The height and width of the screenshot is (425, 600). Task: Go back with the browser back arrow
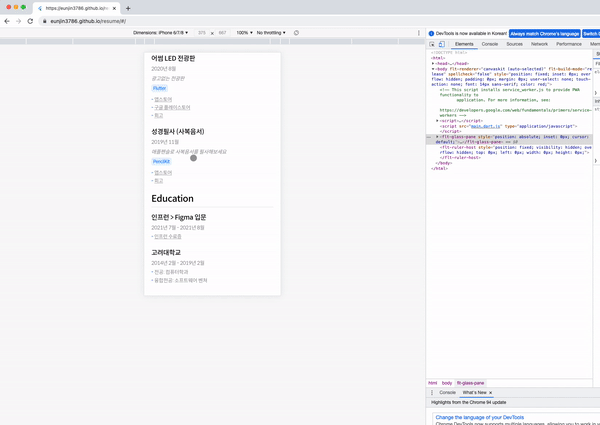pyautogui.click(x=7, y=21)
